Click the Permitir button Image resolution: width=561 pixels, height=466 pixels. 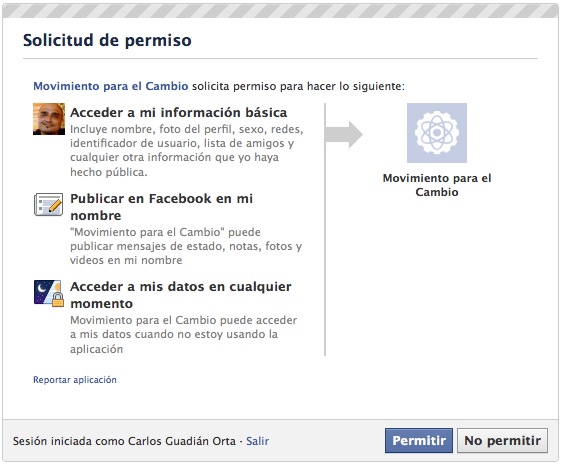pos(419,440)
